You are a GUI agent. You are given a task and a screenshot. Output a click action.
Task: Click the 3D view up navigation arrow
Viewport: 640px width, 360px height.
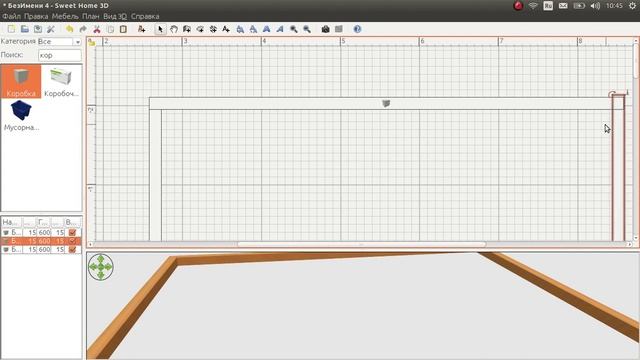click(101, 258)
